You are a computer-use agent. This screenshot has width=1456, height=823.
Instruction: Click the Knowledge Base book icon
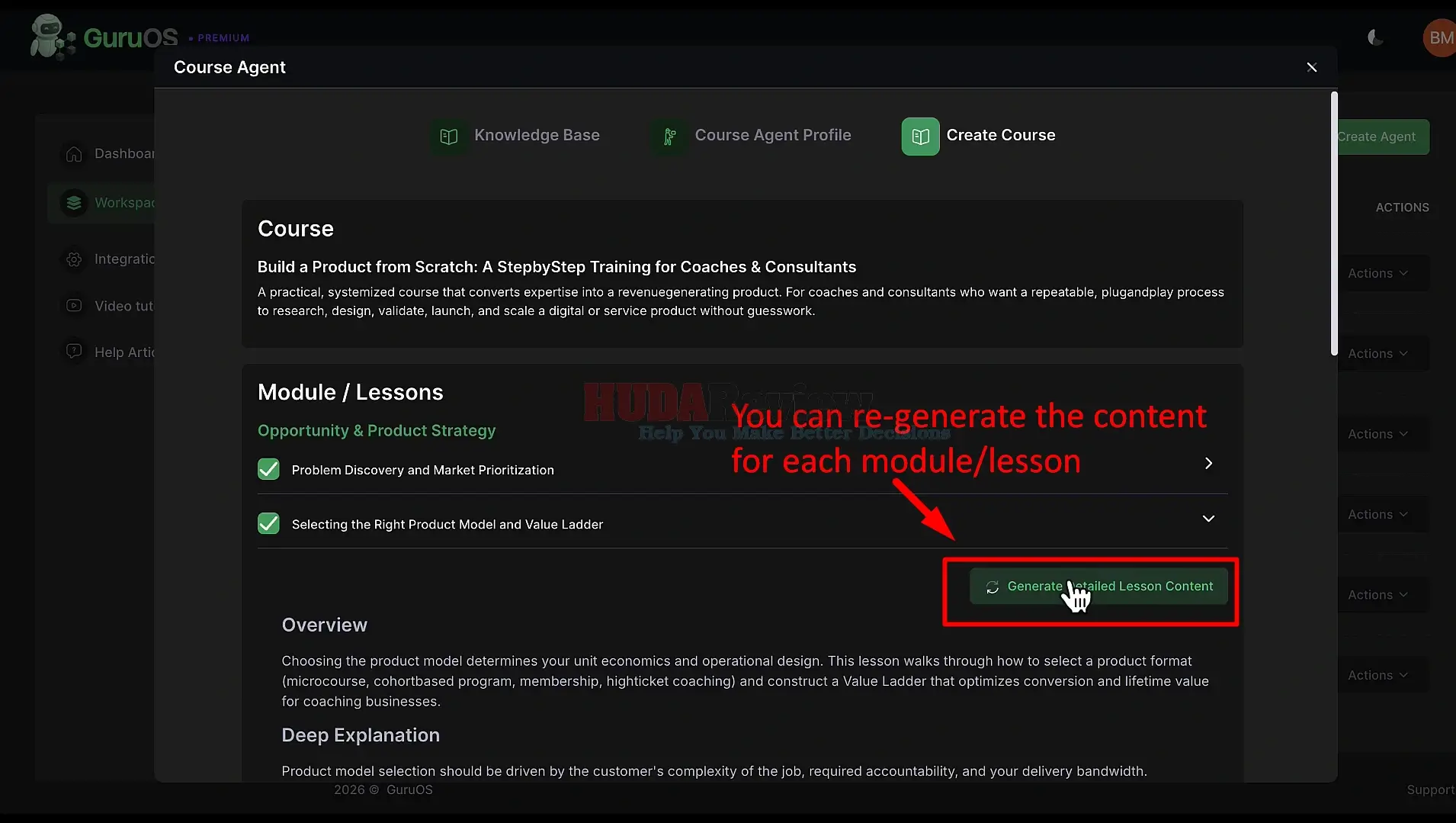coord(449,137)
